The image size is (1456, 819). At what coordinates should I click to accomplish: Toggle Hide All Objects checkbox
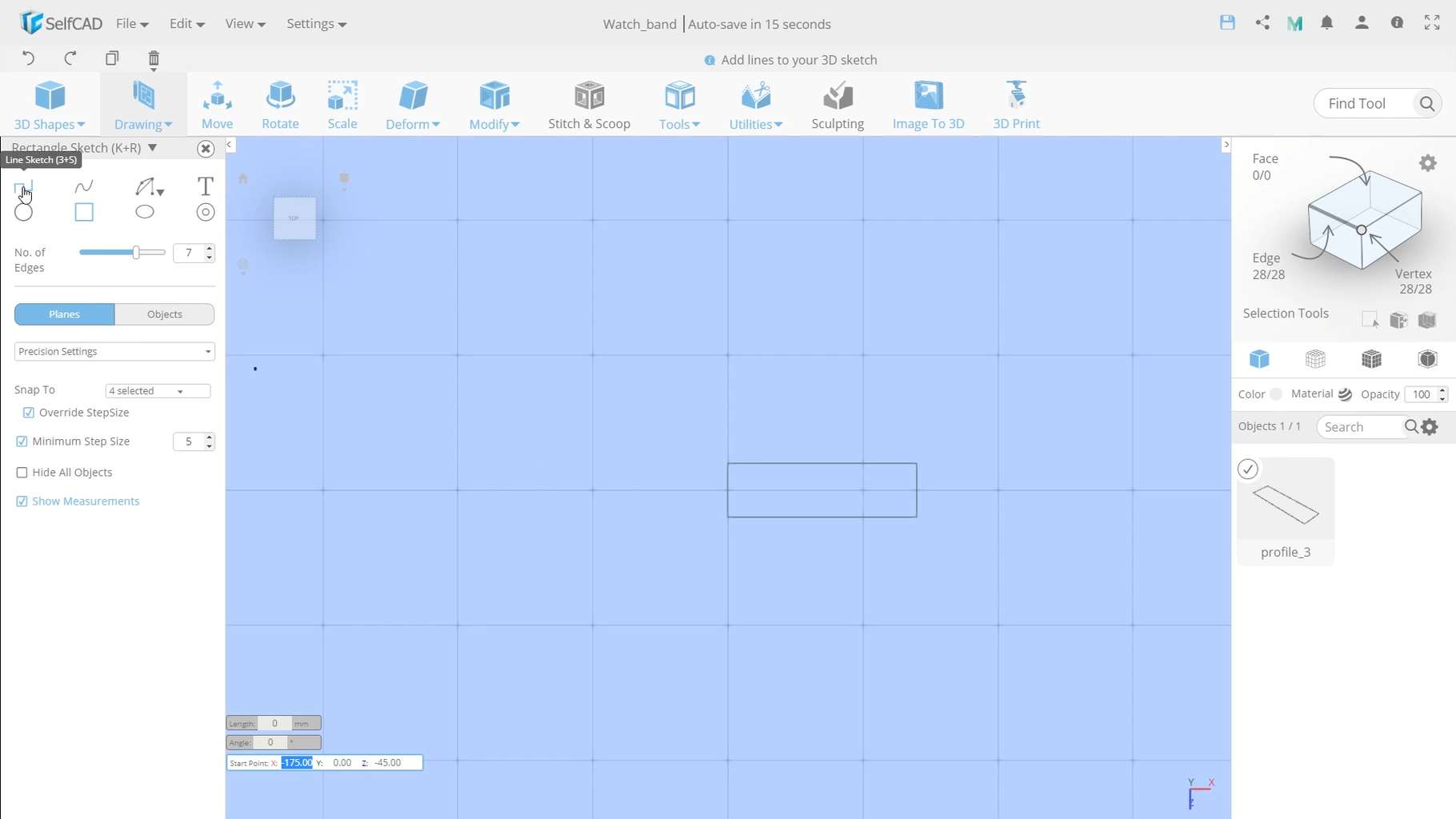pos(22,473)
